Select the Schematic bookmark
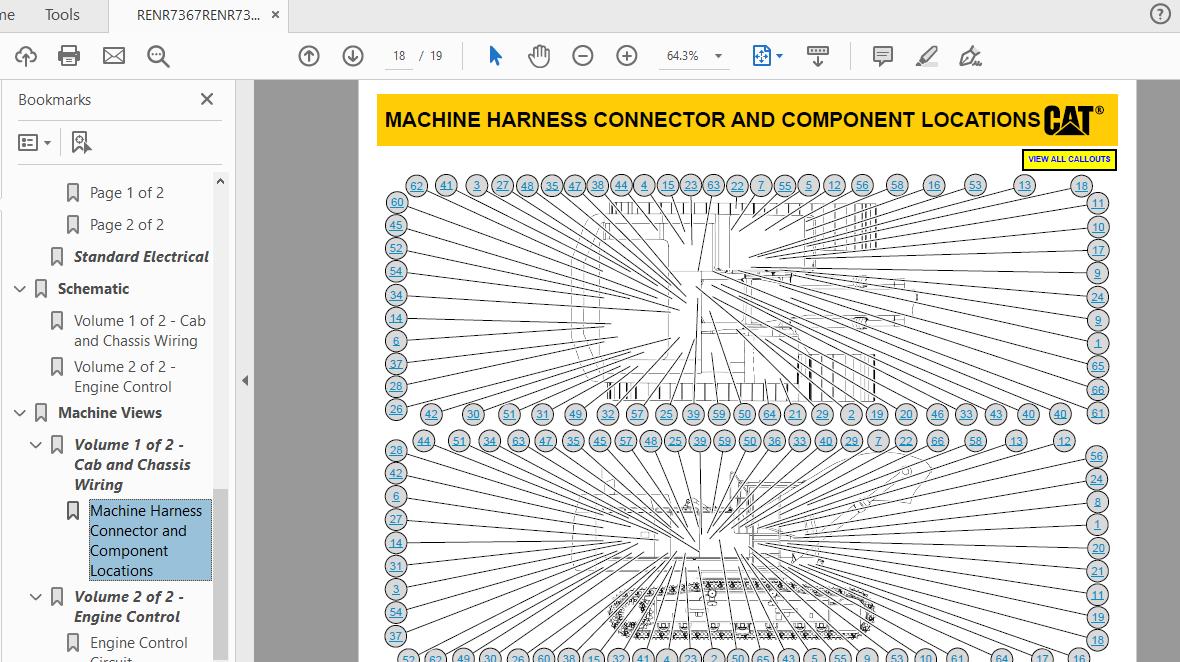 [93, 289]
